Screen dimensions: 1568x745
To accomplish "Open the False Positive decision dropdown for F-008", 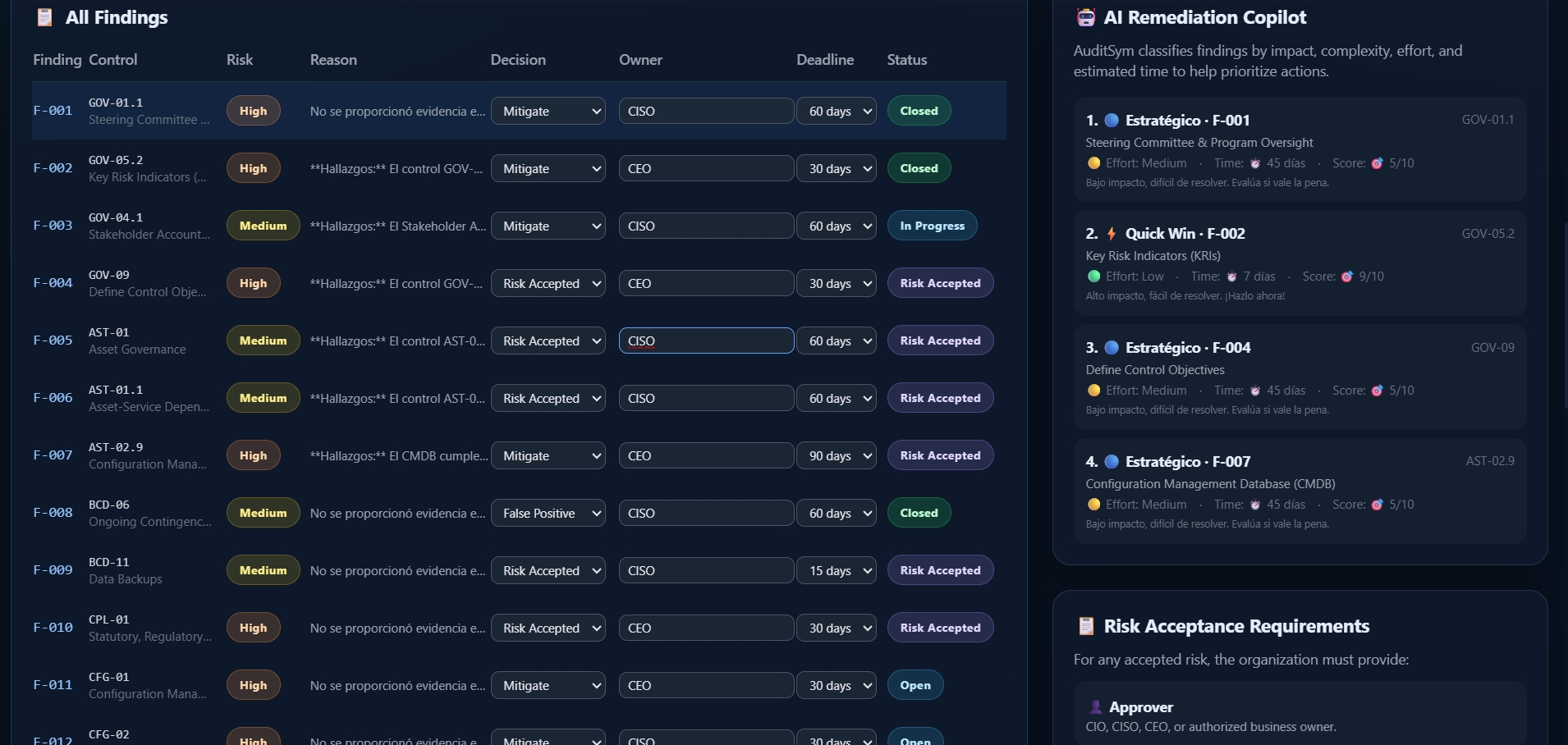I will click(548, 513).
